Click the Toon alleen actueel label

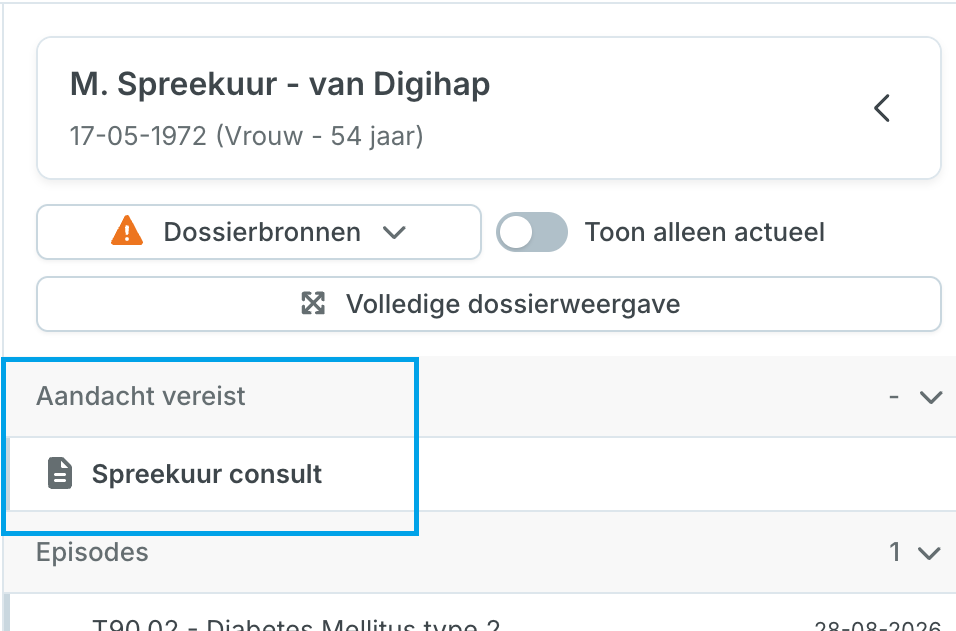pos(704,232)
